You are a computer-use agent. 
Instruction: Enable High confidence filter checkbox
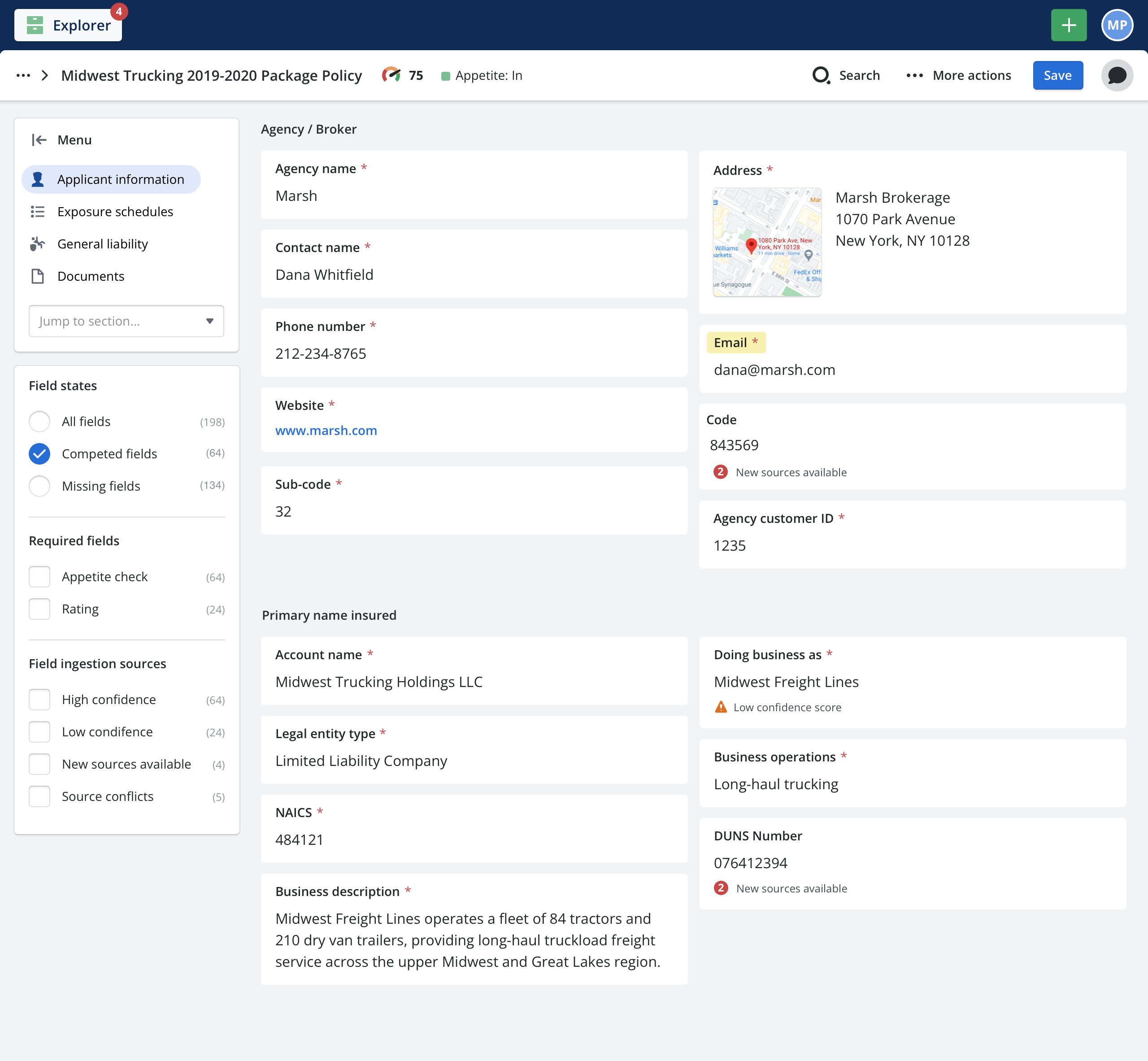[39, 699]
